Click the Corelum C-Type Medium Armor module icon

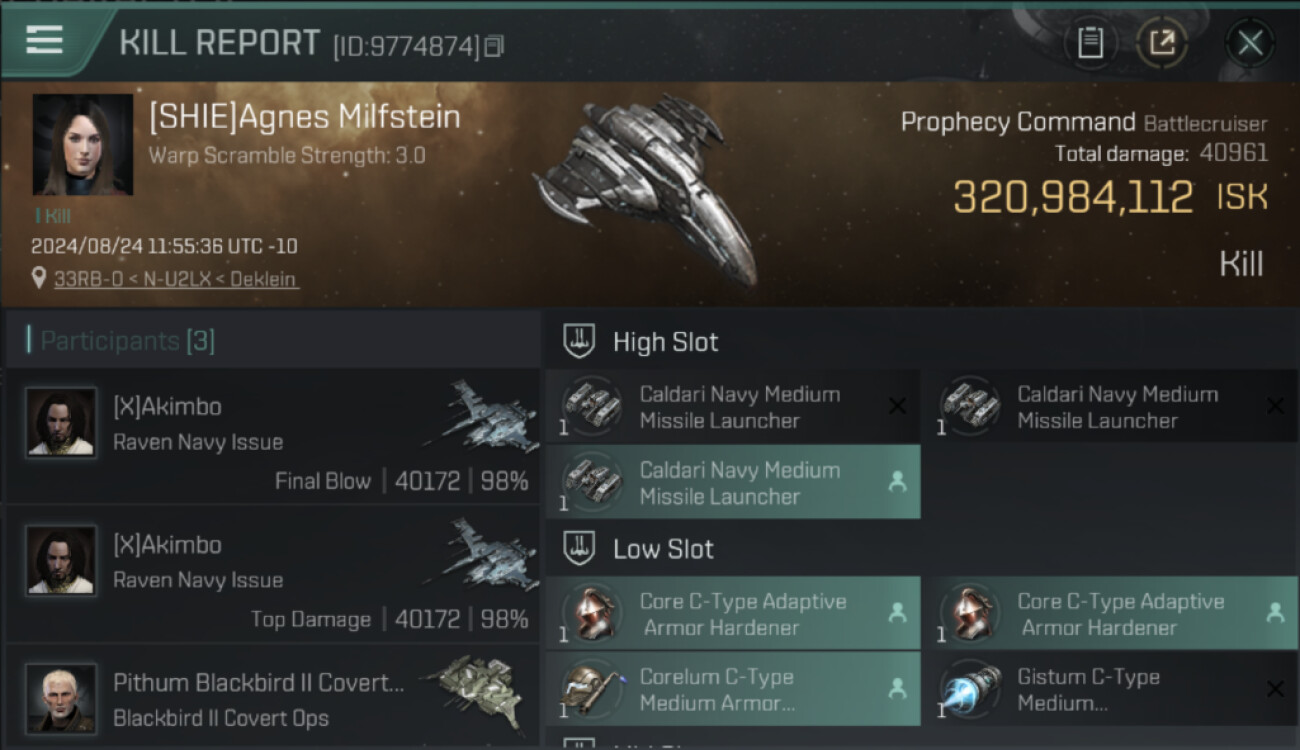coord(592,689)
